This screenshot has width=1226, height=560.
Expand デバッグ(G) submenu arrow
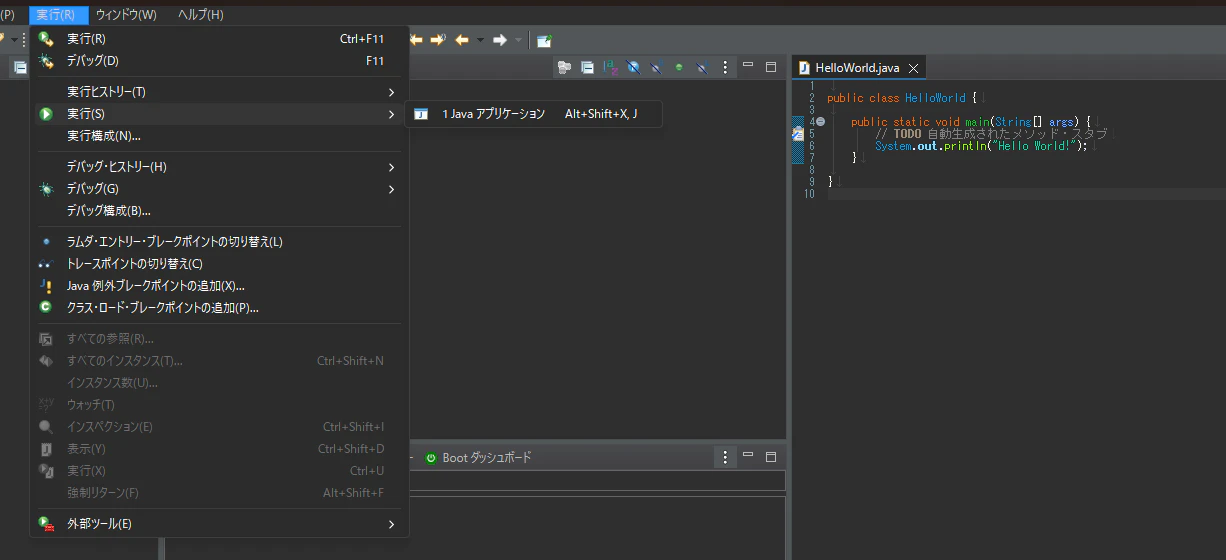point(391,189)
